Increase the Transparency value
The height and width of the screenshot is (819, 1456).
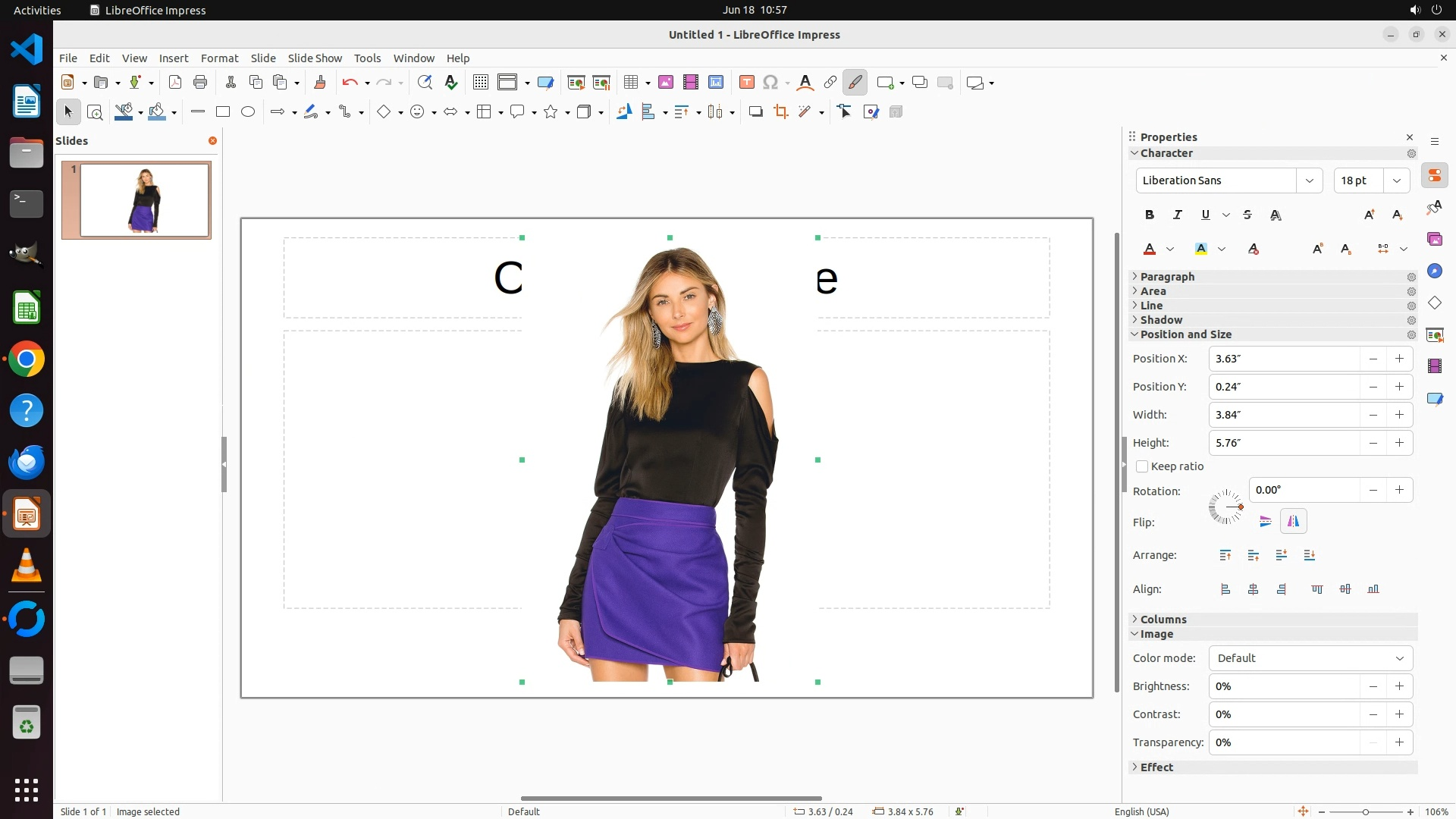point(1399,742)
